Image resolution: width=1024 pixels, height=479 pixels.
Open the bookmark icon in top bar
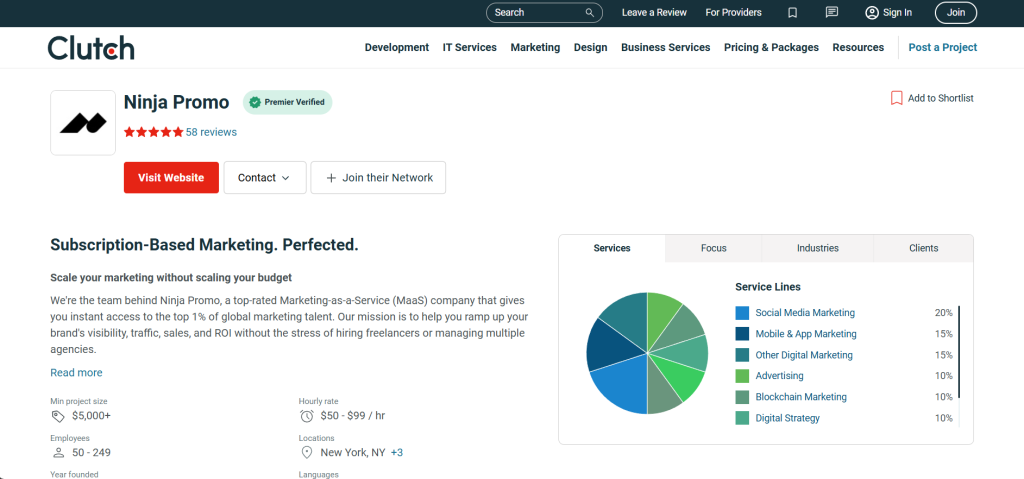tap(792, 12)
